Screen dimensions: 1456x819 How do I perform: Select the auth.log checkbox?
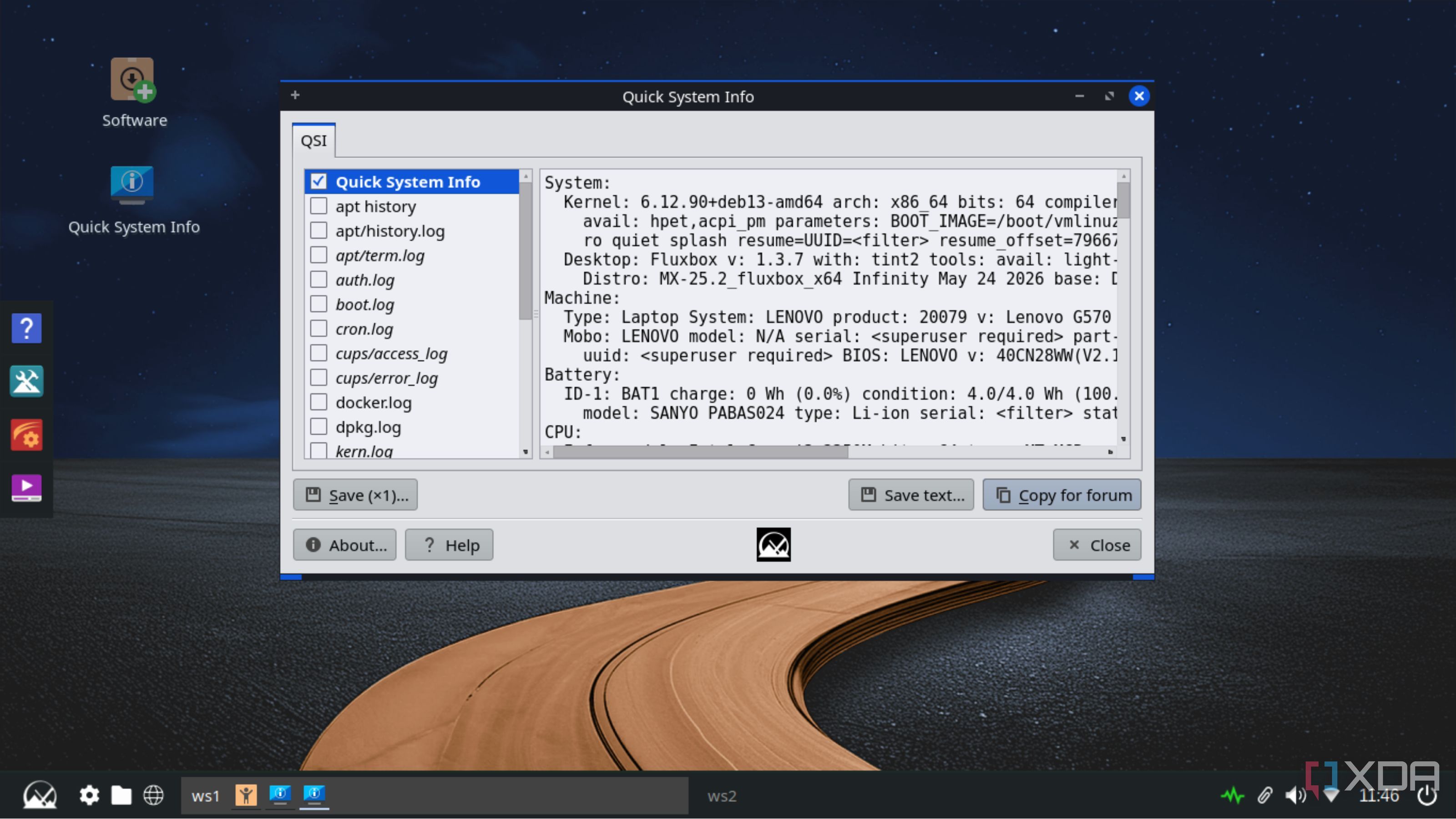(x=319, y=279)
